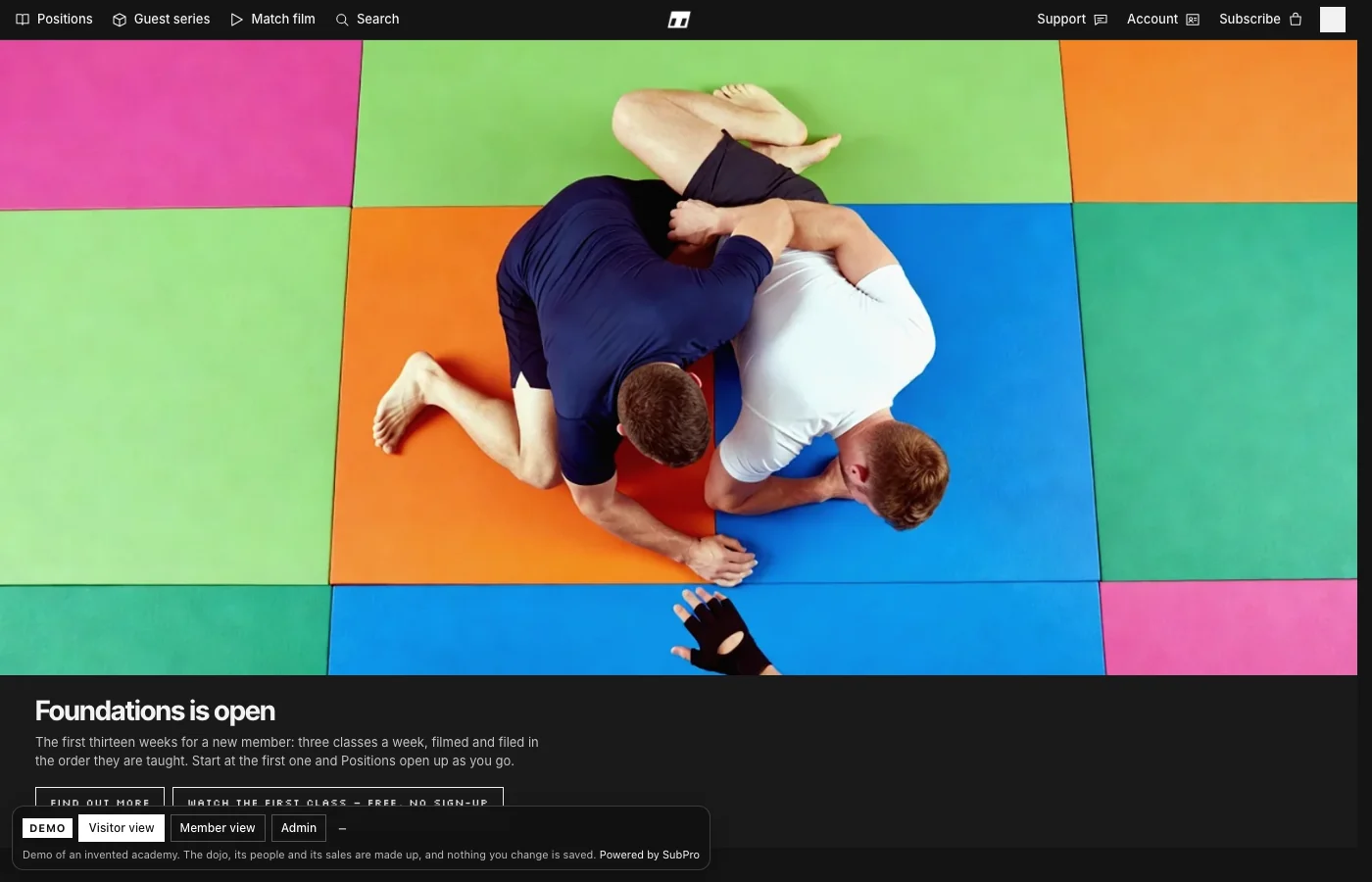This screenshot has height=882, width=1372.
Task: Switch to Member view
Action: tap(218, 828)
